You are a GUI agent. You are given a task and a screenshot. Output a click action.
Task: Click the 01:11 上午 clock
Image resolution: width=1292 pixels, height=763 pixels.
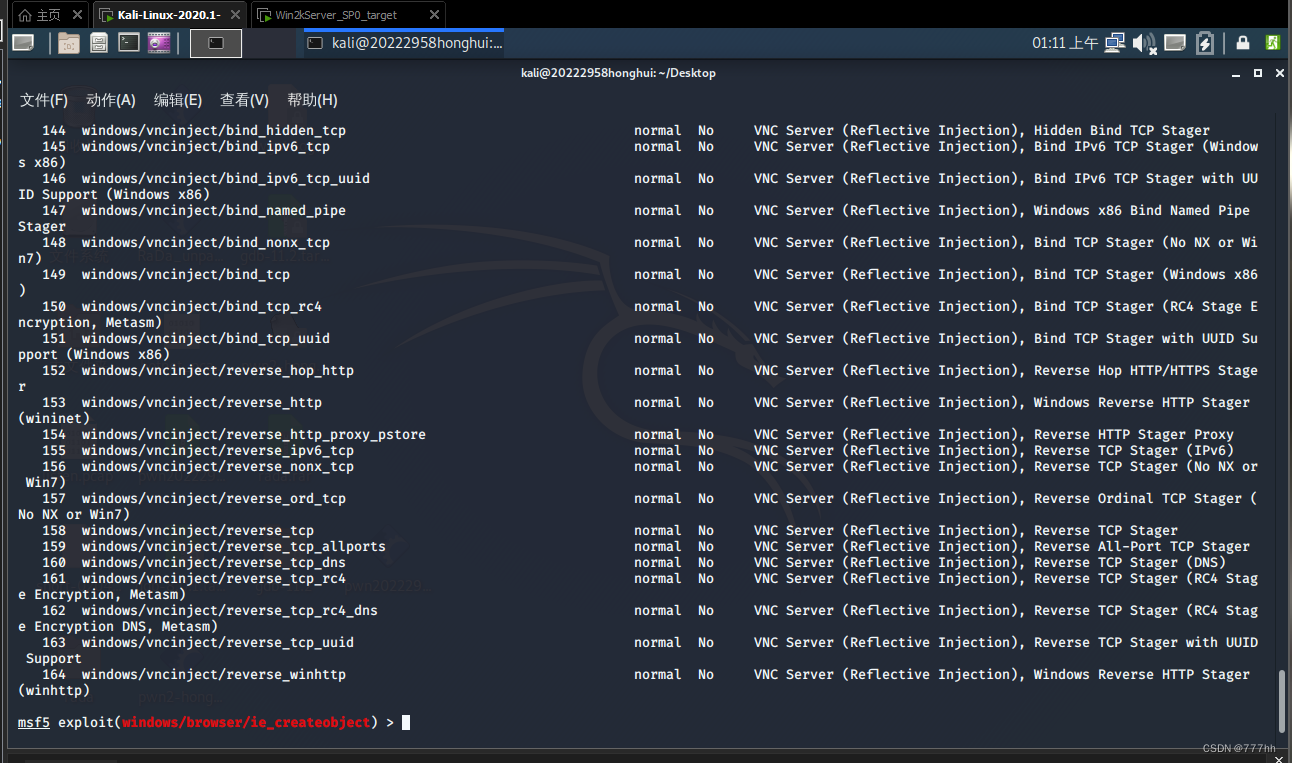click(x=1065, y=43)
